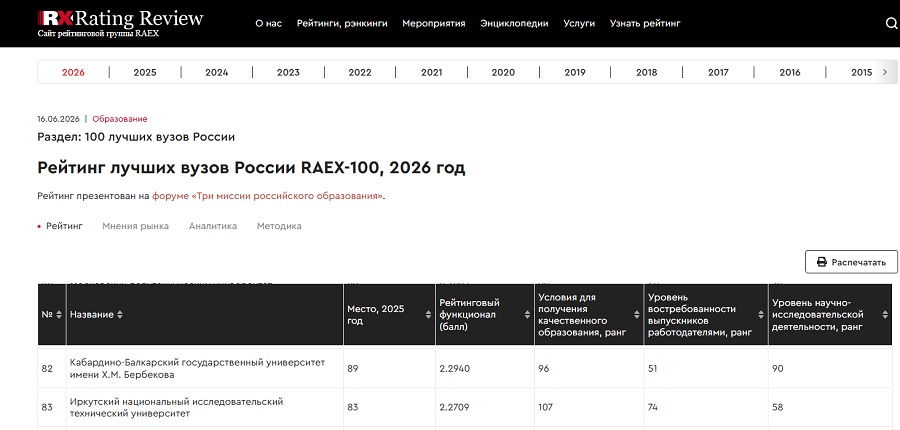This screenshot has height=430, width=900.
Task: Sort by Условия для получения образования arrows
Action: (x=637, y=315)
